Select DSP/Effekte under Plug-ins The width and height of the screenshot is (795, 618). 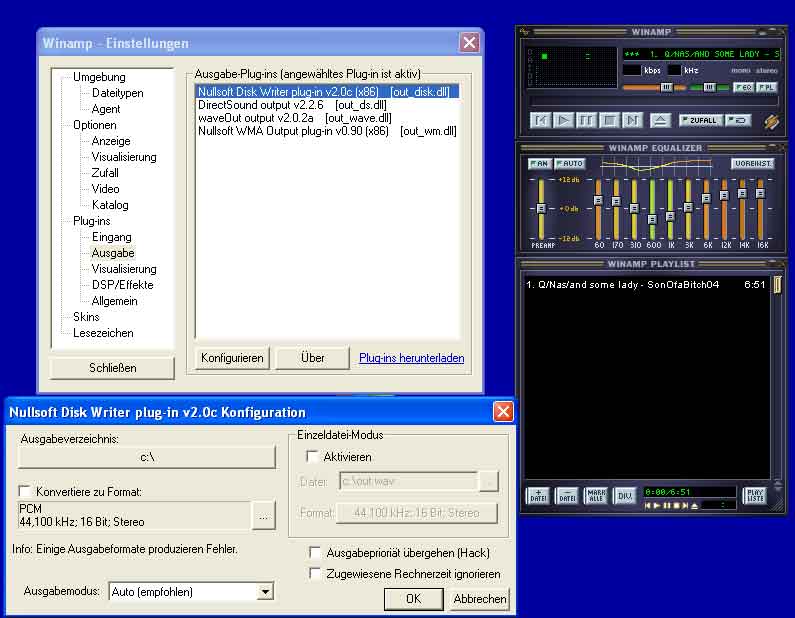(122, 285)
